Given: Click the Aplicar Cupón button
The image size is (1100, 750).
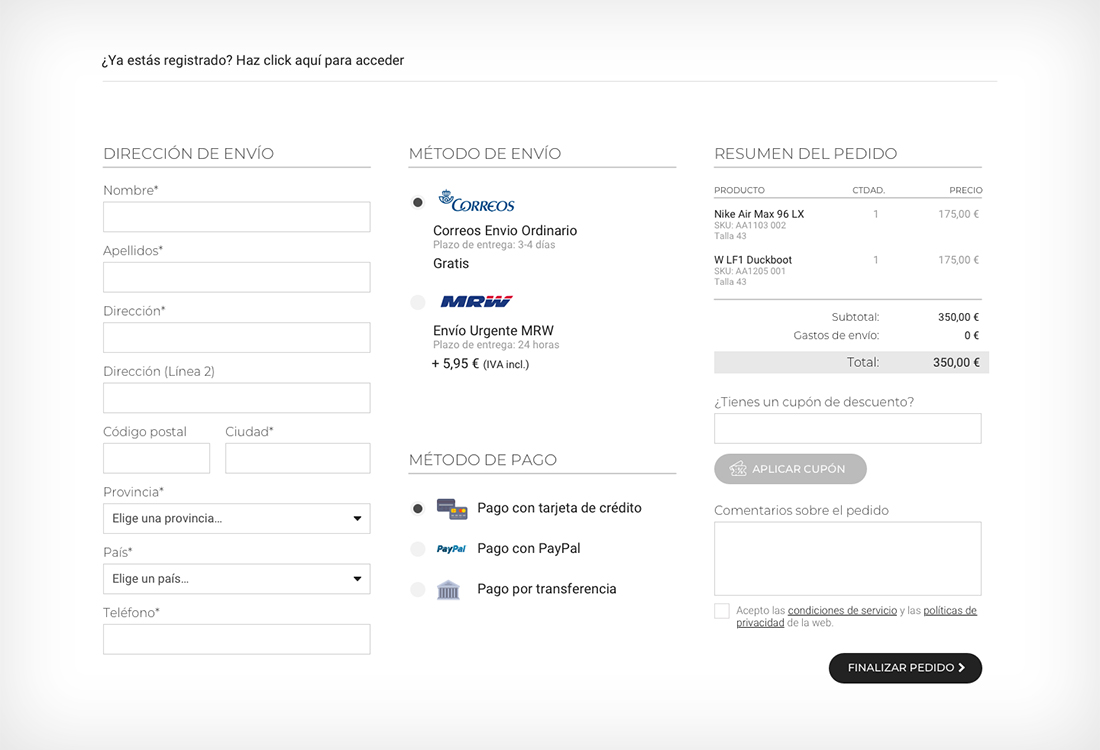Looking at the screenshot, I should pos(790,469).
